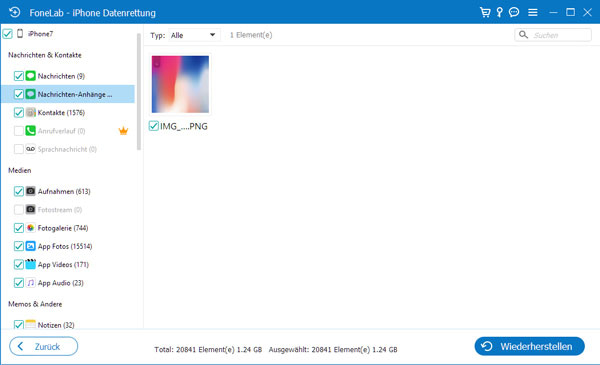600x365 pixels.
Task: Uncheck the IMG_....PNG file checkbox
Action: click(153, 126)
